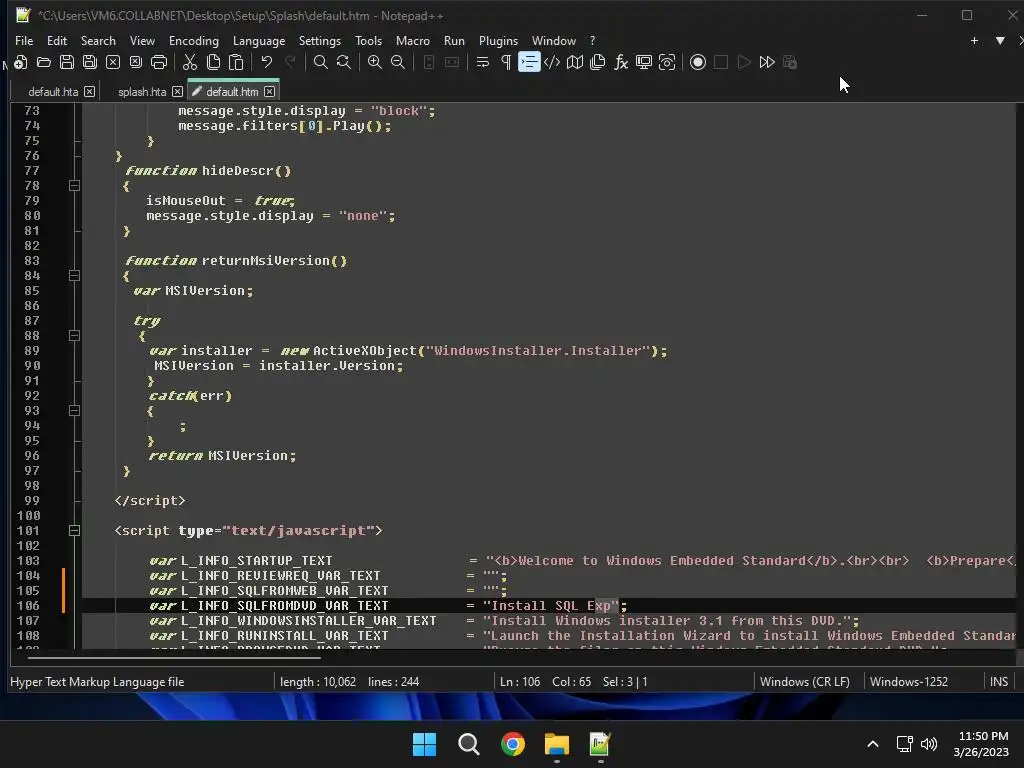This screenshot has width=1024, height=768.
Task: Close the default.hta tab
Action: 89,91
